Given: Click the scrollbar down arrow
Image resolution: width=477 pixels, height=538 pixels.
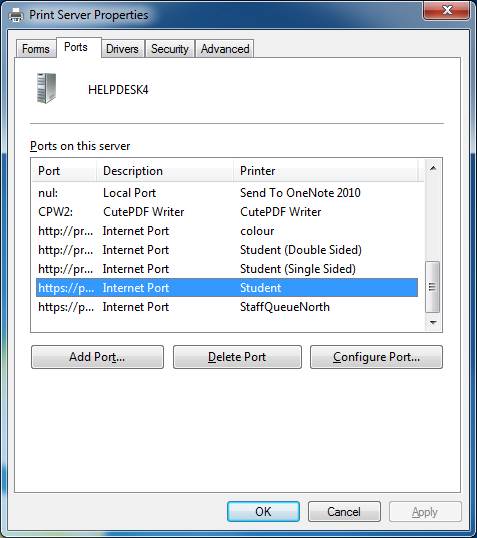Looking at the screenshot, I should point(433,323).
